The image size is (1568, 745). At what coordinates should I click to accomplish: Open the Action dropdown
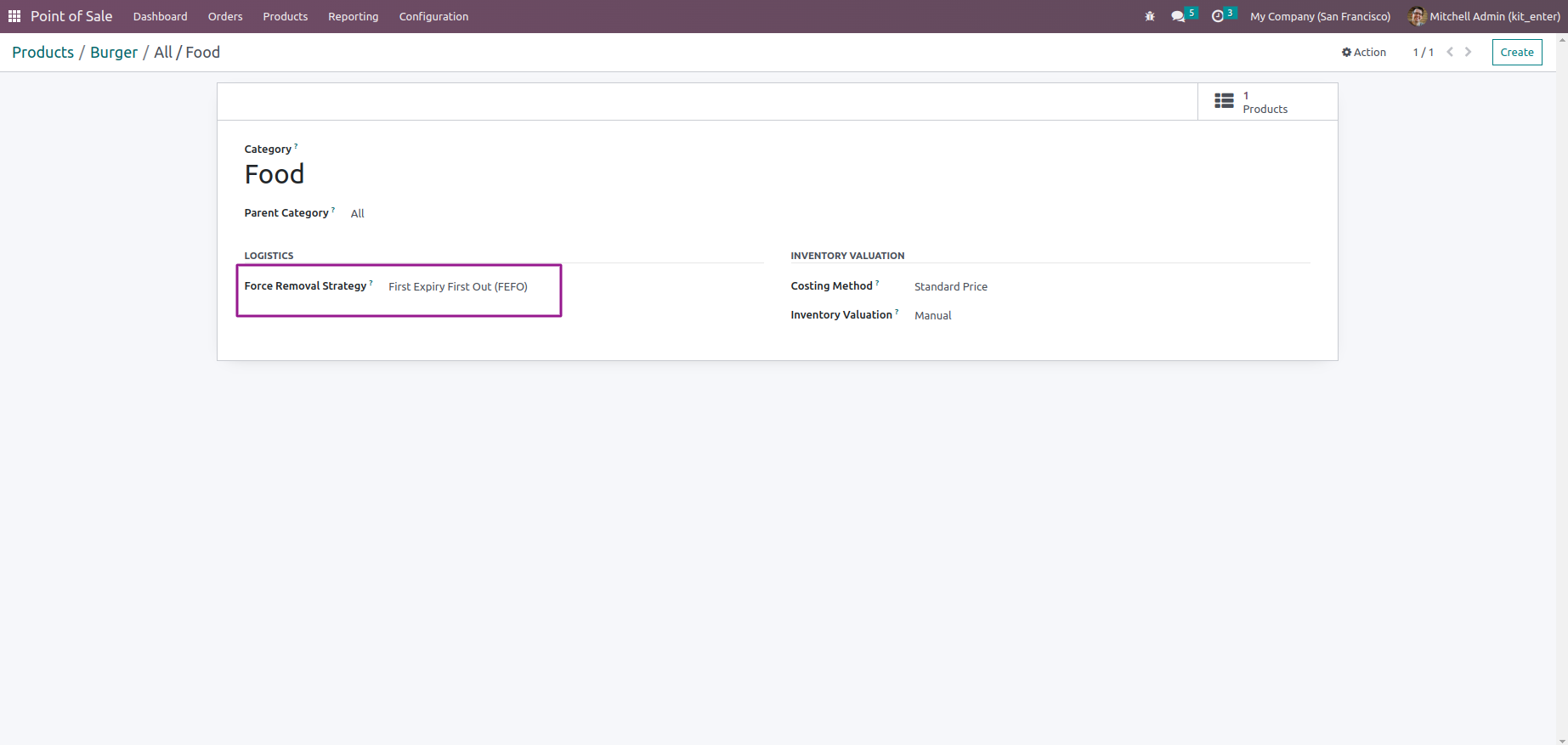click(x=1364, y=52)
